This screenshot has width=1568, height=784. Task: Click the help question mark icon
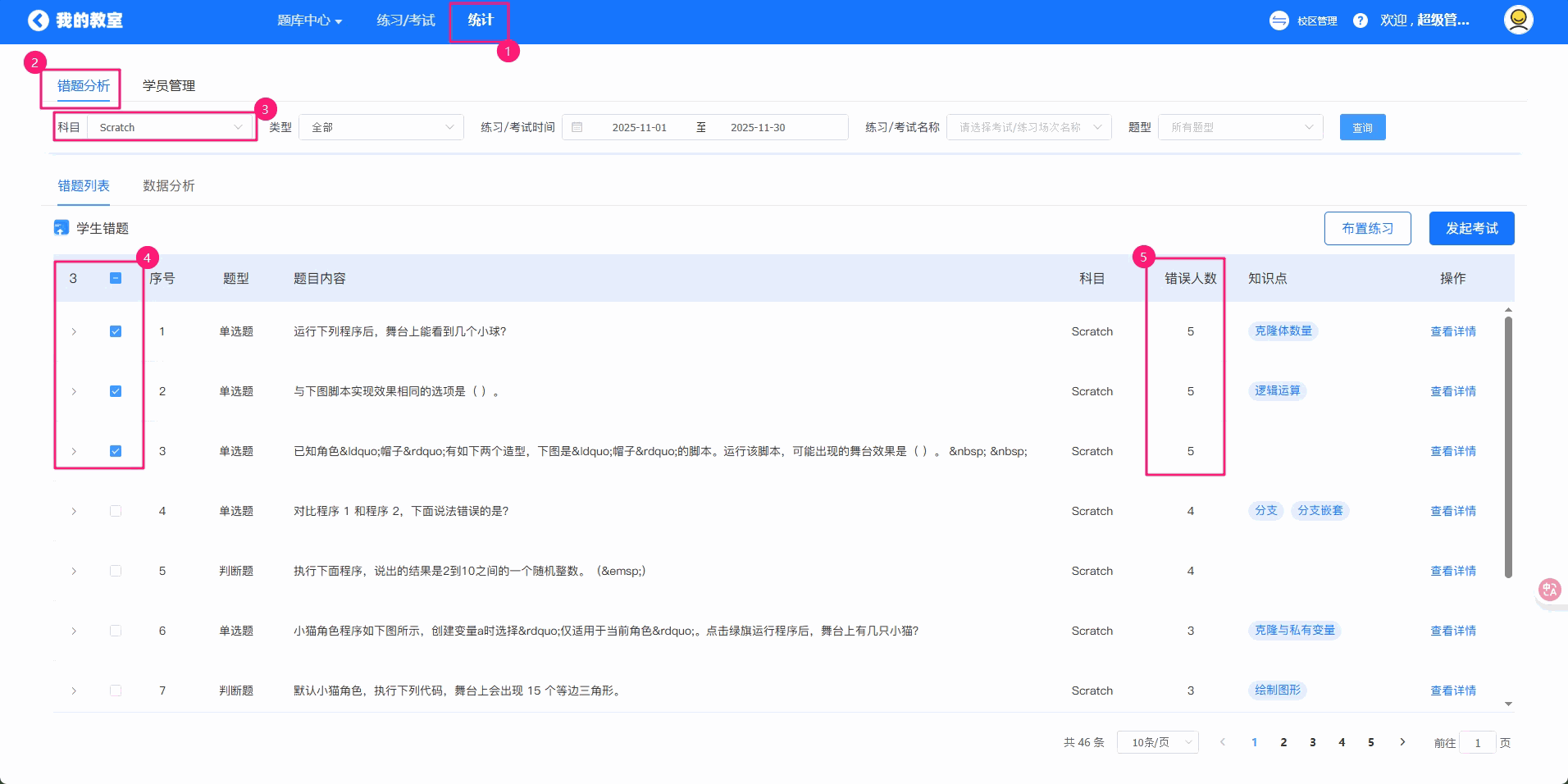(1360, 21)
